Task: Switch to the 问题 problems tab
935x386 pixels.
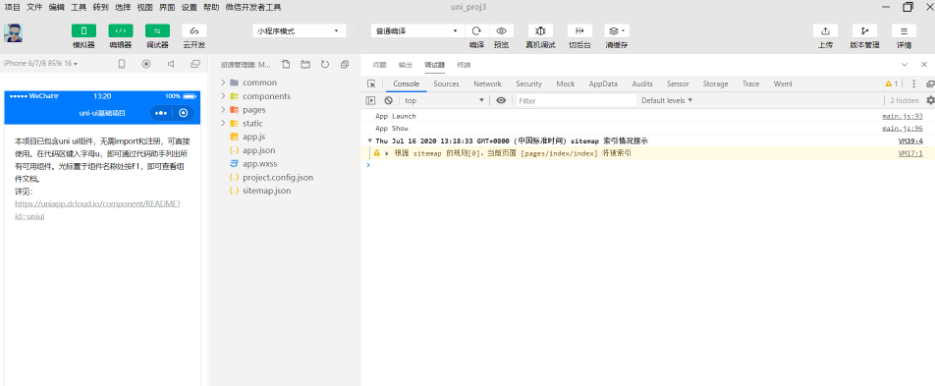Action: pos(380,64)
